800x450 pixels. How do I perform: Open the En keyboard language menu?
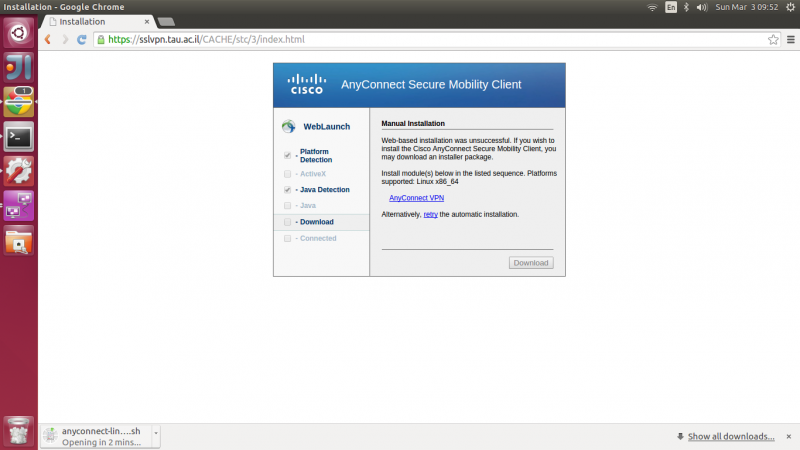(670, 7)
